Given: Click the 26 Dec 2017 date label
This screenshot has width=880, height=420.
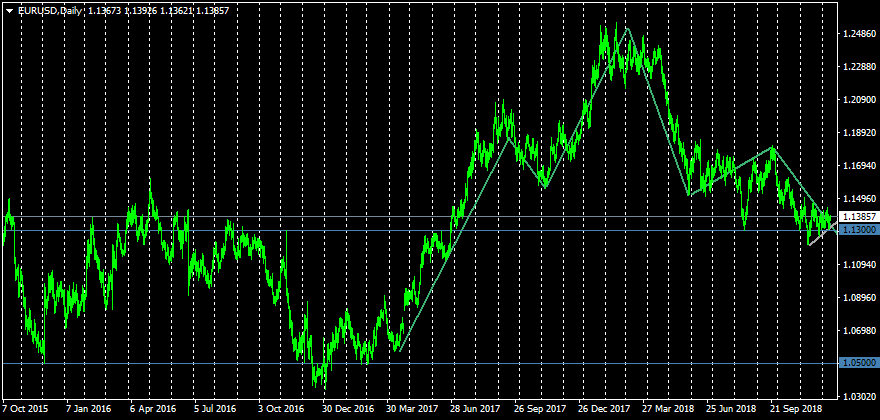Looking at the screenshot, I should point(602,409).
